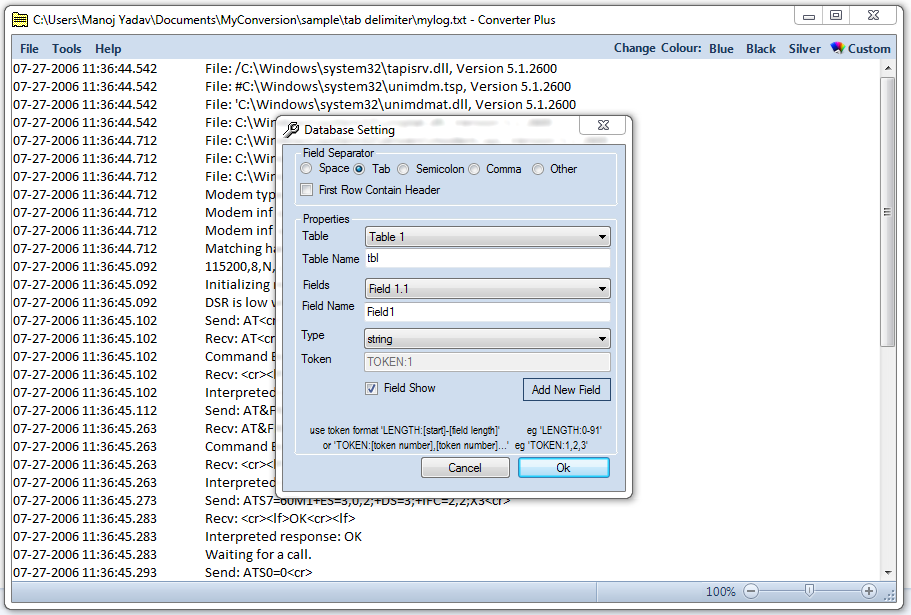Click the zoom in plus icon
Viewport: 911px width, 615px height.
[x=869, y=591]
